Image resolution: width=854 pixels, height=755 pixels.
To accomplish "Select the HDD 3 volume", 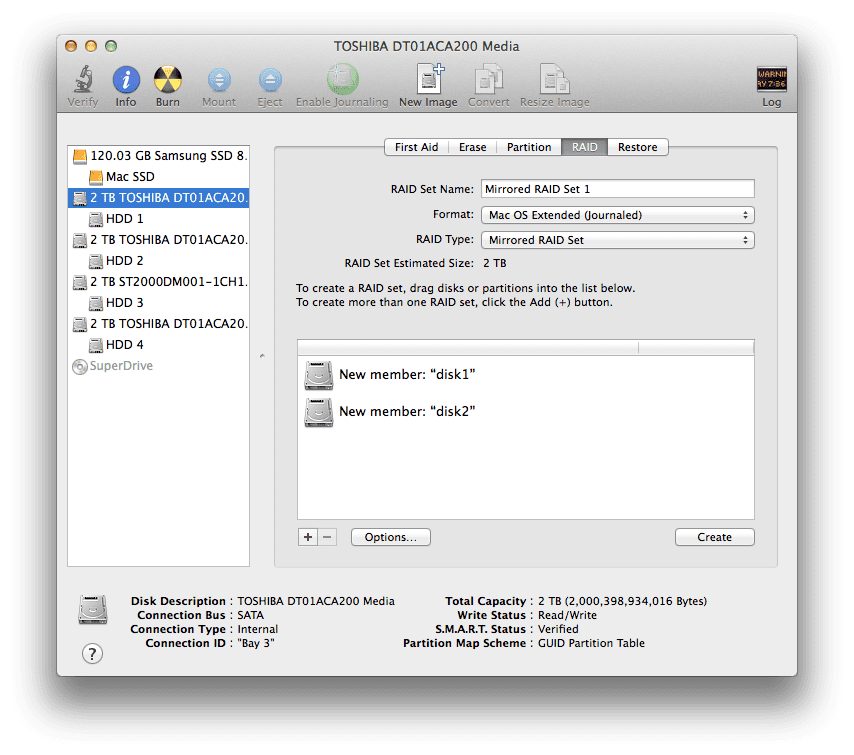I will tap(158, 303).
